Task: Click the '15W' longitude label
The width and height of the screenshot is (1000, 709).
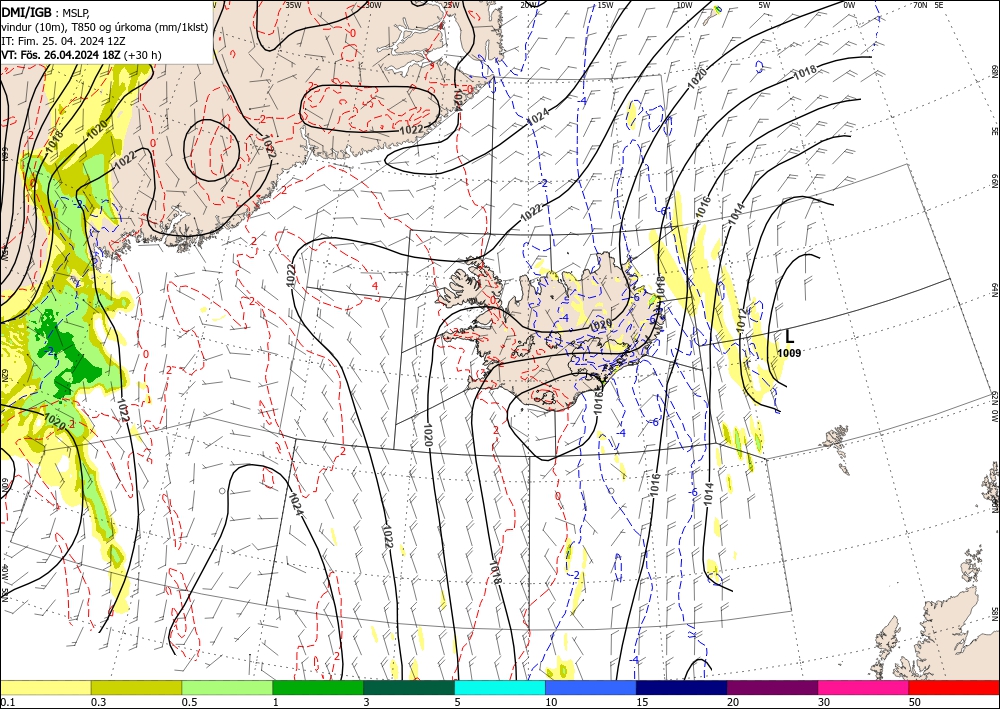Action: (606, 5)
